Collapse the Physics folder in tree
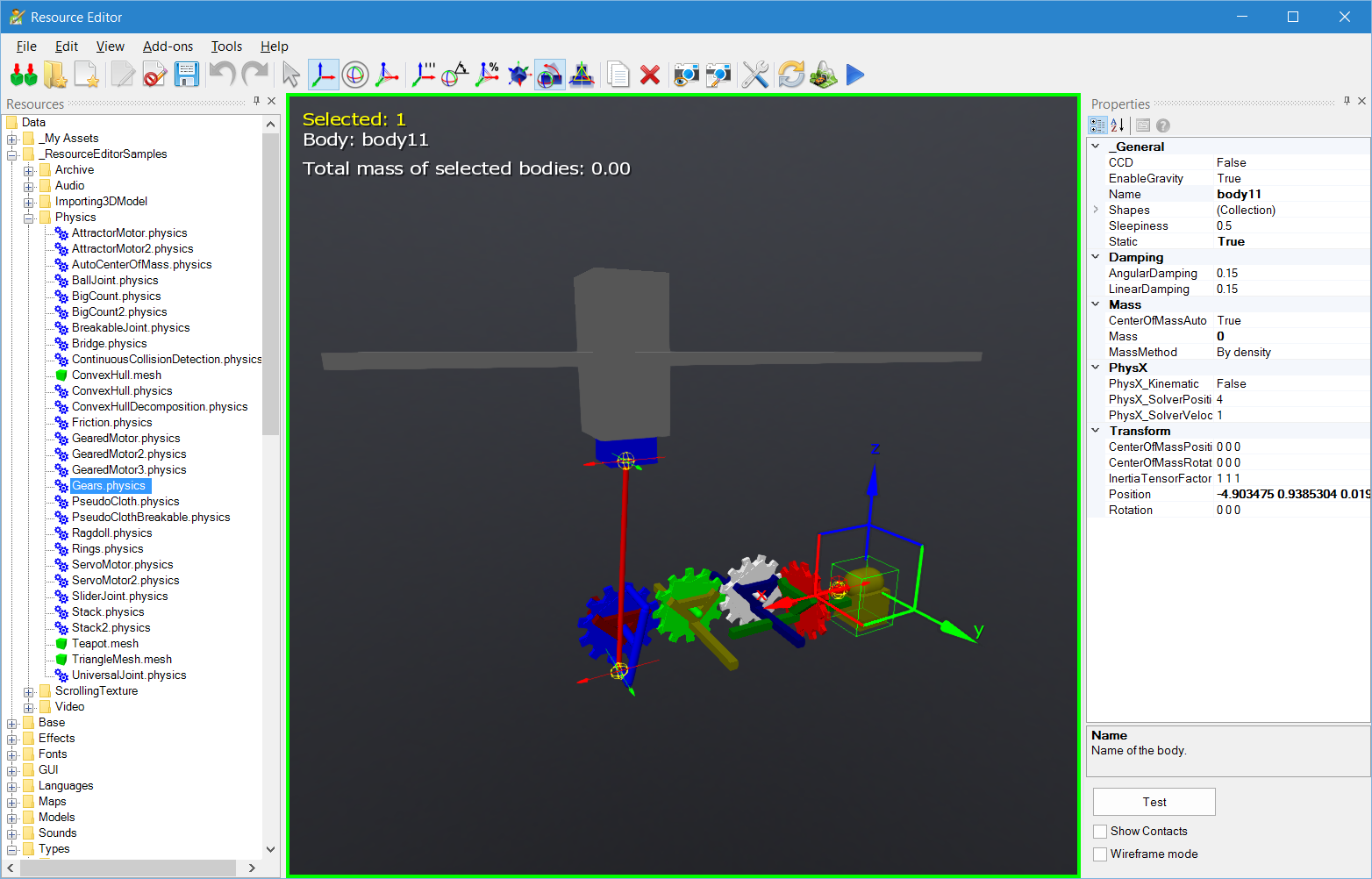 point(29,218)
